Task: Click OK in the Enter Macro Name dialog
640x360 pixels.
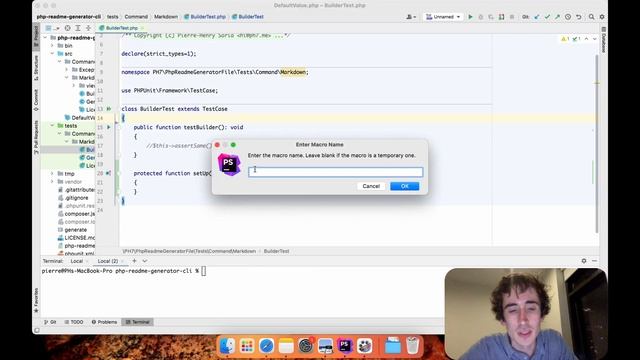Action: point(404,186)
